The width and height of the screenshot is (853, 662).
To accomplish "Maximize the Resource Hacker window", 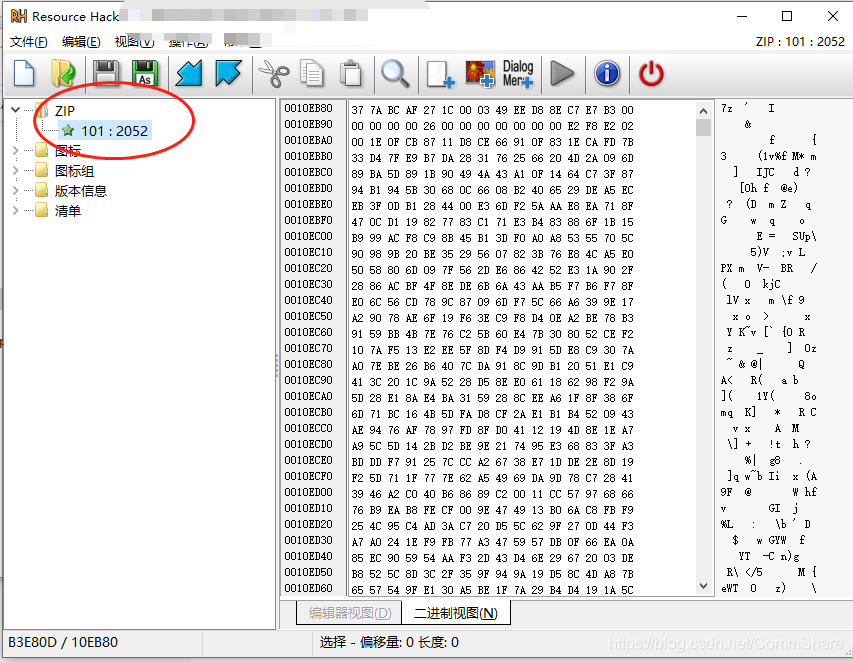I will [x=787, y=16].
